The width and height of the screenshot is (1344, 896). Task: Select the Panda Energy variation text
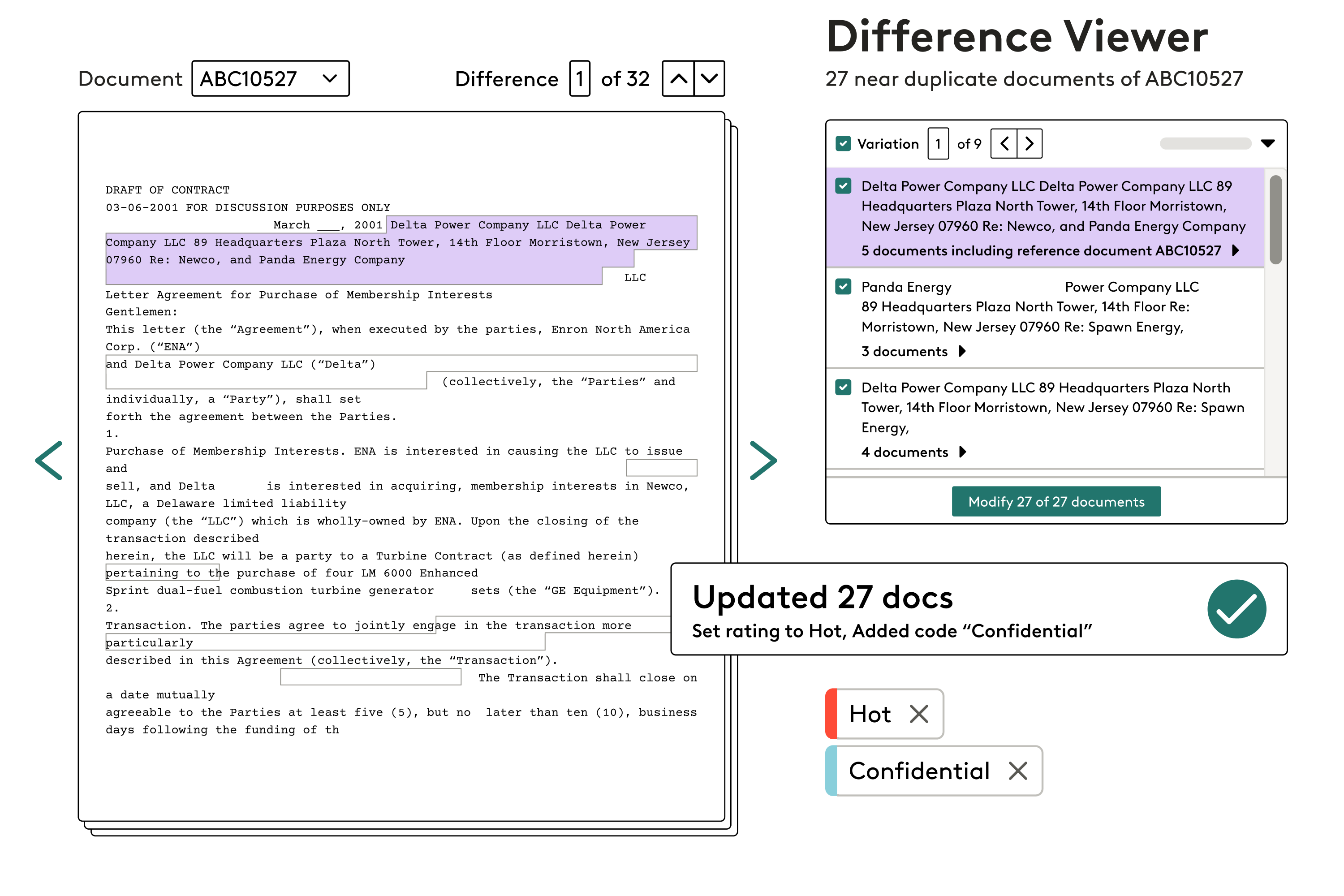(x=1030, y=307)
